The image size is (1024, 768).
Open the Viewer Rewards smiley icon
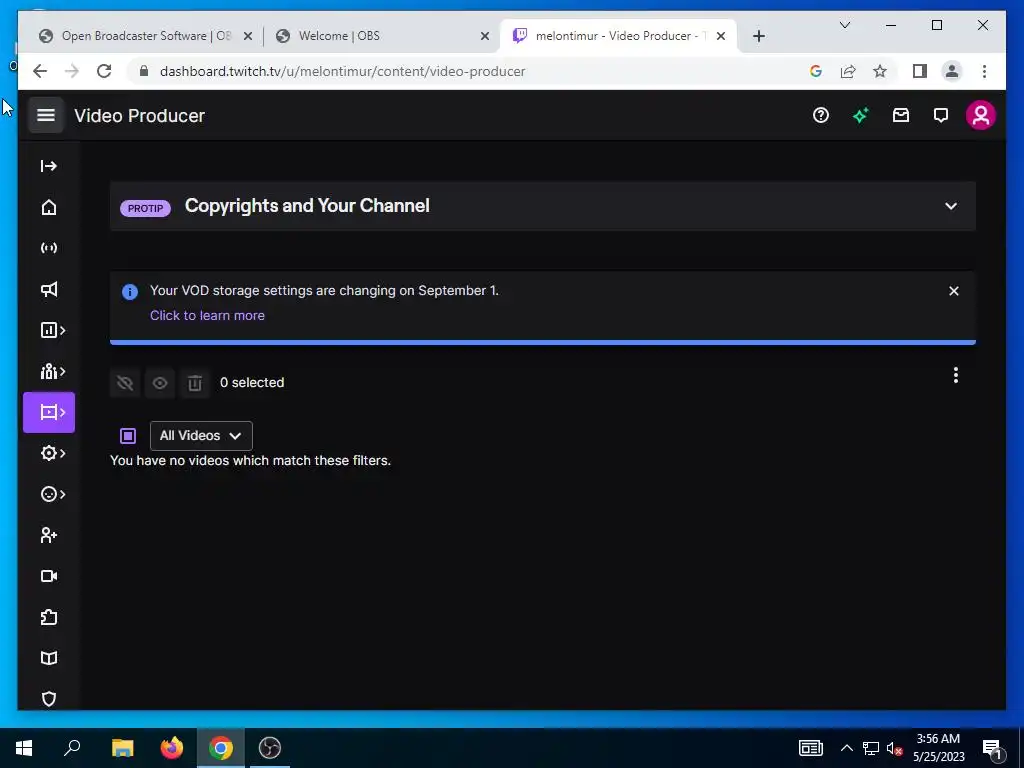53,494
